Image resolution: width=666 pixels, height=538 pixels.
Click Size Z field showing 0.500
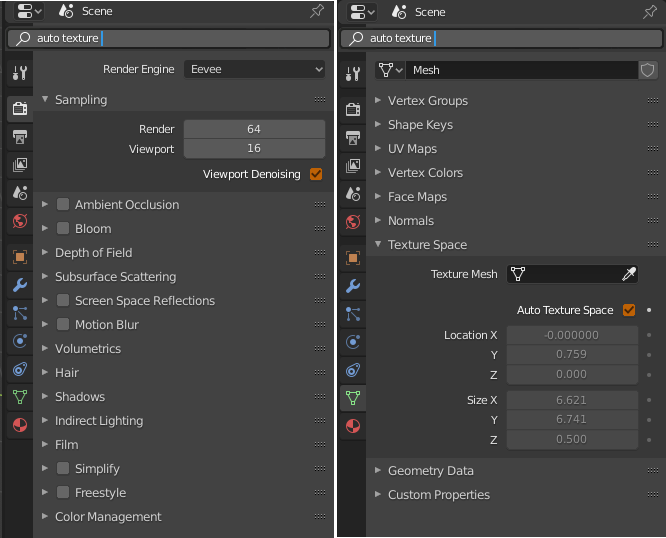[x=572, y=439]
